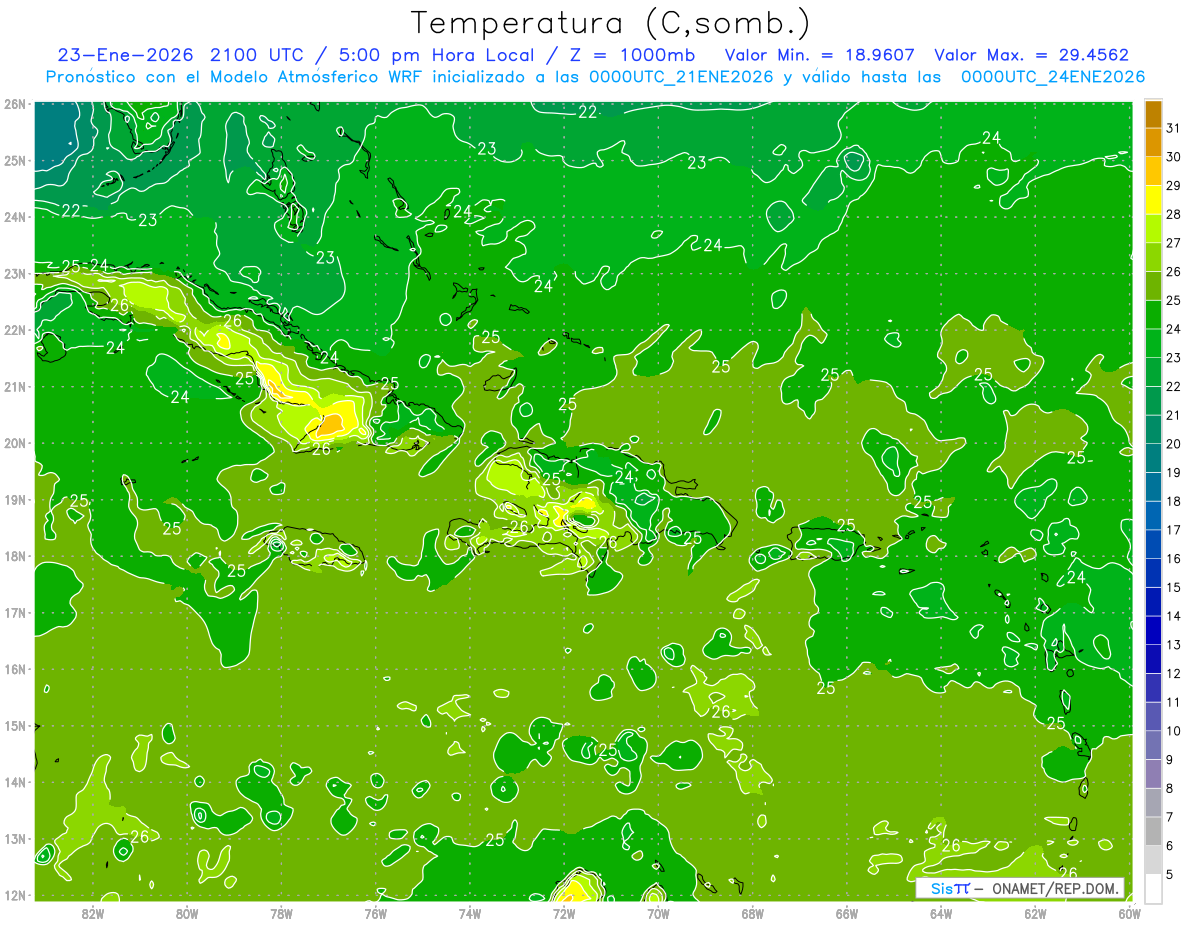
Task: Click colorbar label '31'
Action: pyautogui.click(x=1174, y=128)
